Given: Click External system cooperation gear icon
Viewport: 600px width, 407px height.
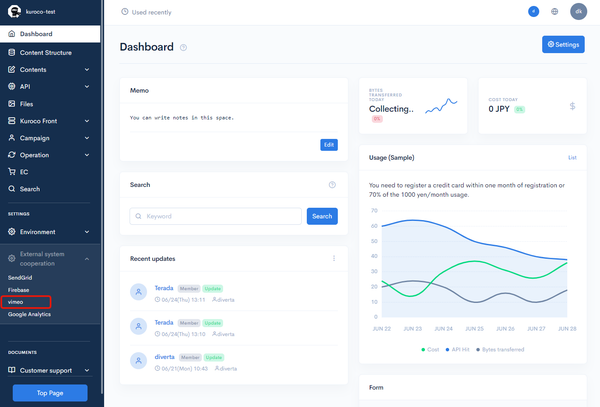Looking at the screenshot, I should [12, 259].
